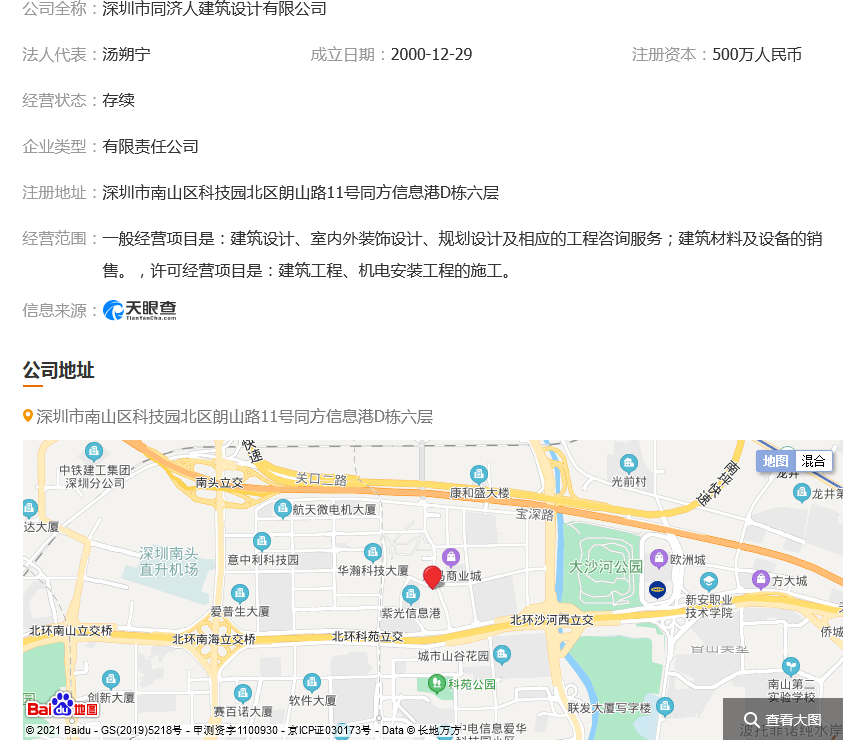
Task: Select 华瀚科技大厦 building marker
Action: [x=373, y=553]
